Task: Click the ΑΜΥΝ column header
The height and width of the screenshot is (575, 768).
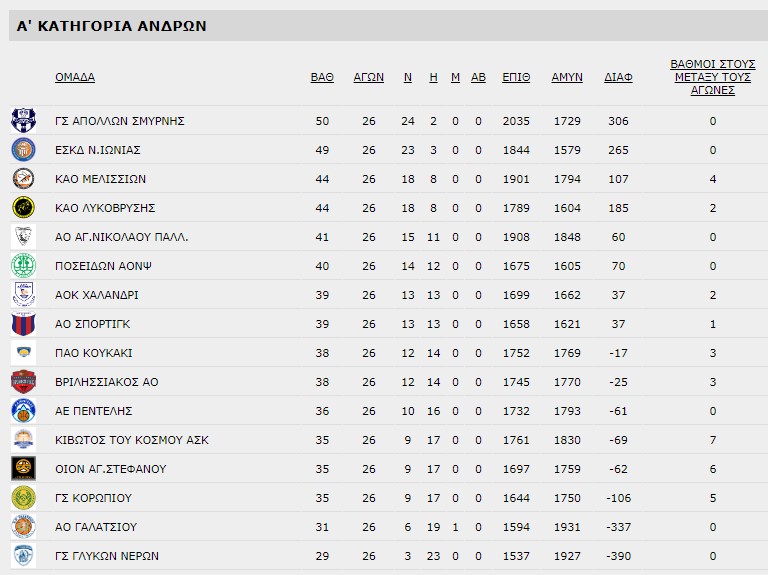Action: pos(567,77)
